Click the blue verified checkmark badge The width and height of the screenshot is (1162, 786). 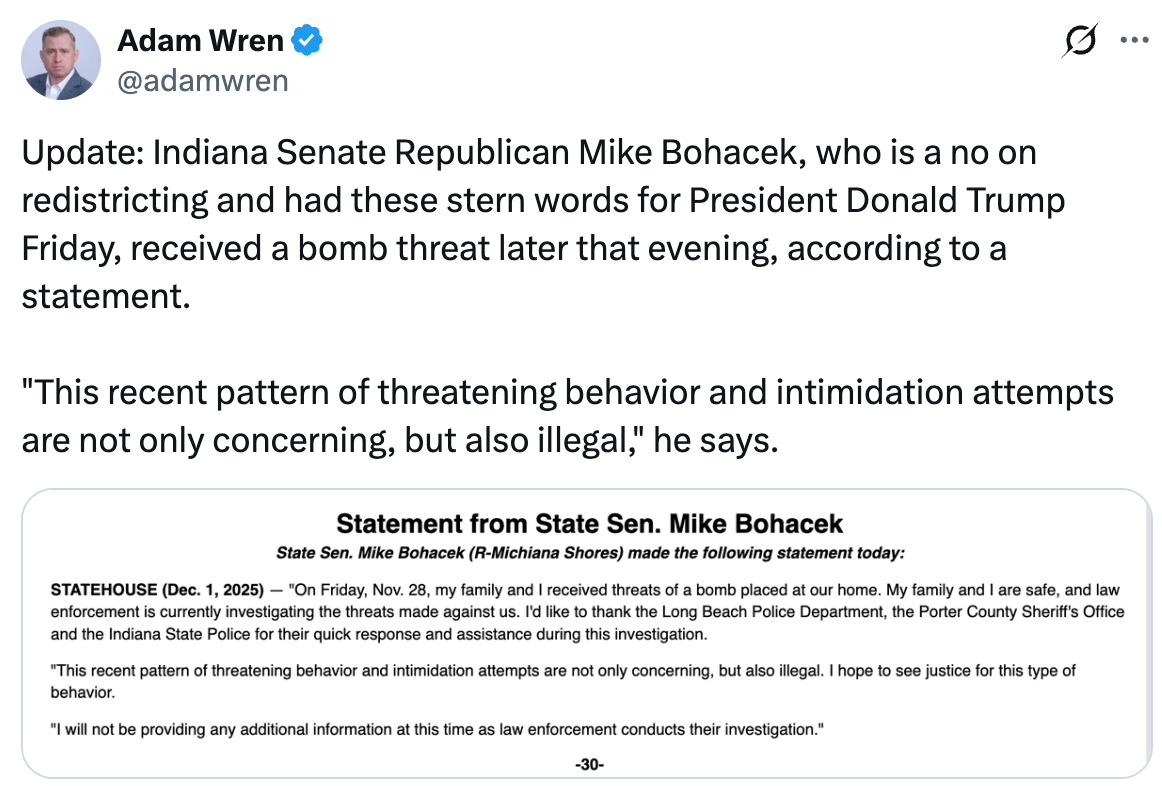click(305, 42)
